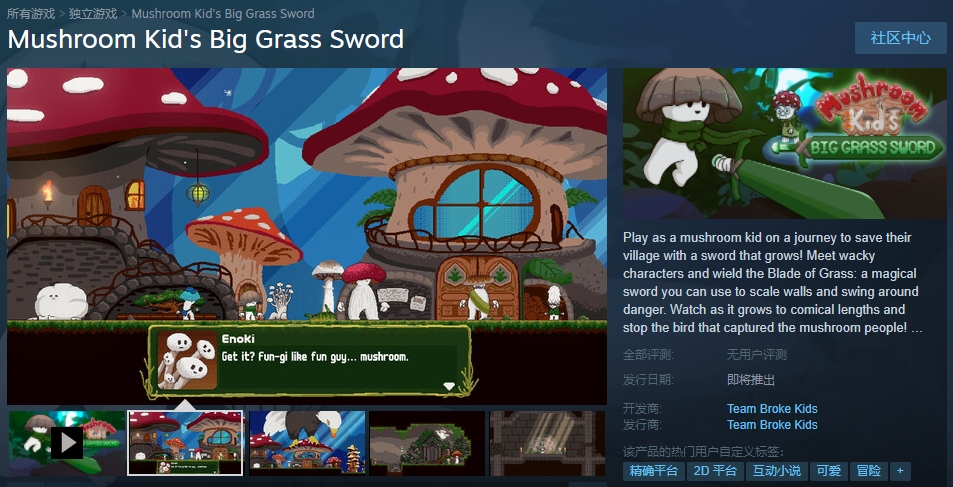Play the trailer video thumbnail
The width and height of the screenshot is (953, 487).
pyautogui.click(x=67, y=443)
